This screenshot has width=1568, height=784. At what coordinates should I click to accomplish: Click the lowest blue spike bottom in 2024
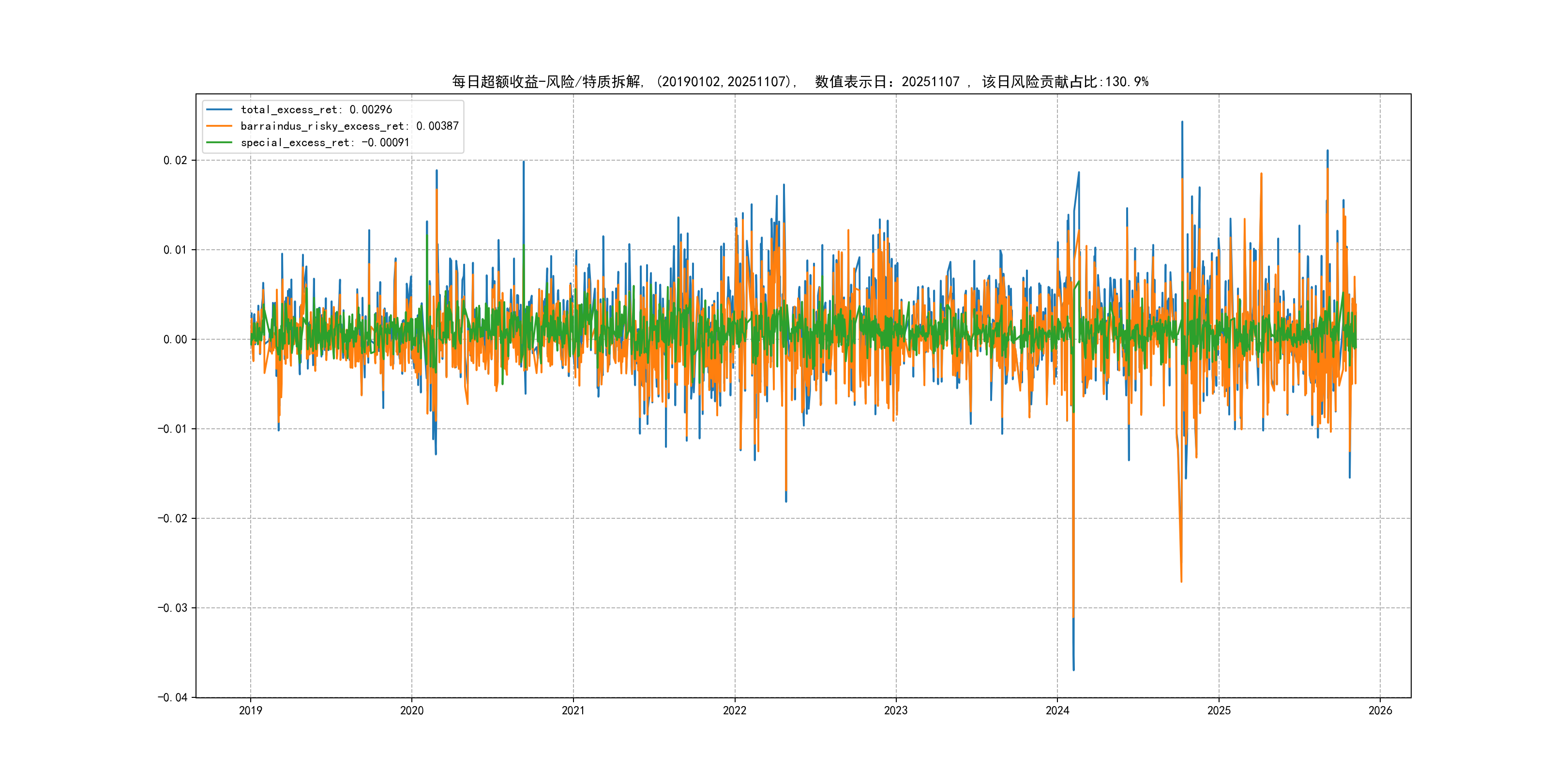click(x=1074, y=670)
